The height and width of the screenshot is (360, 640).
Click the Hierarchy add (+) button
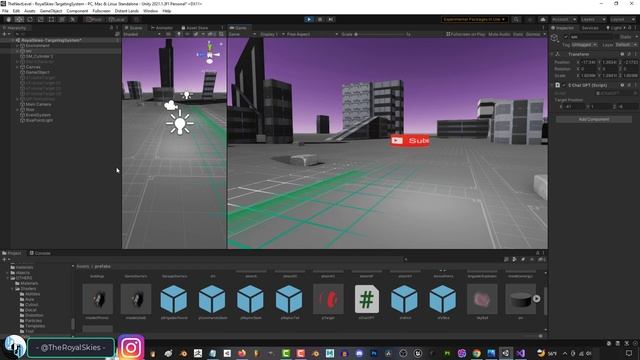tap(5, 34)
